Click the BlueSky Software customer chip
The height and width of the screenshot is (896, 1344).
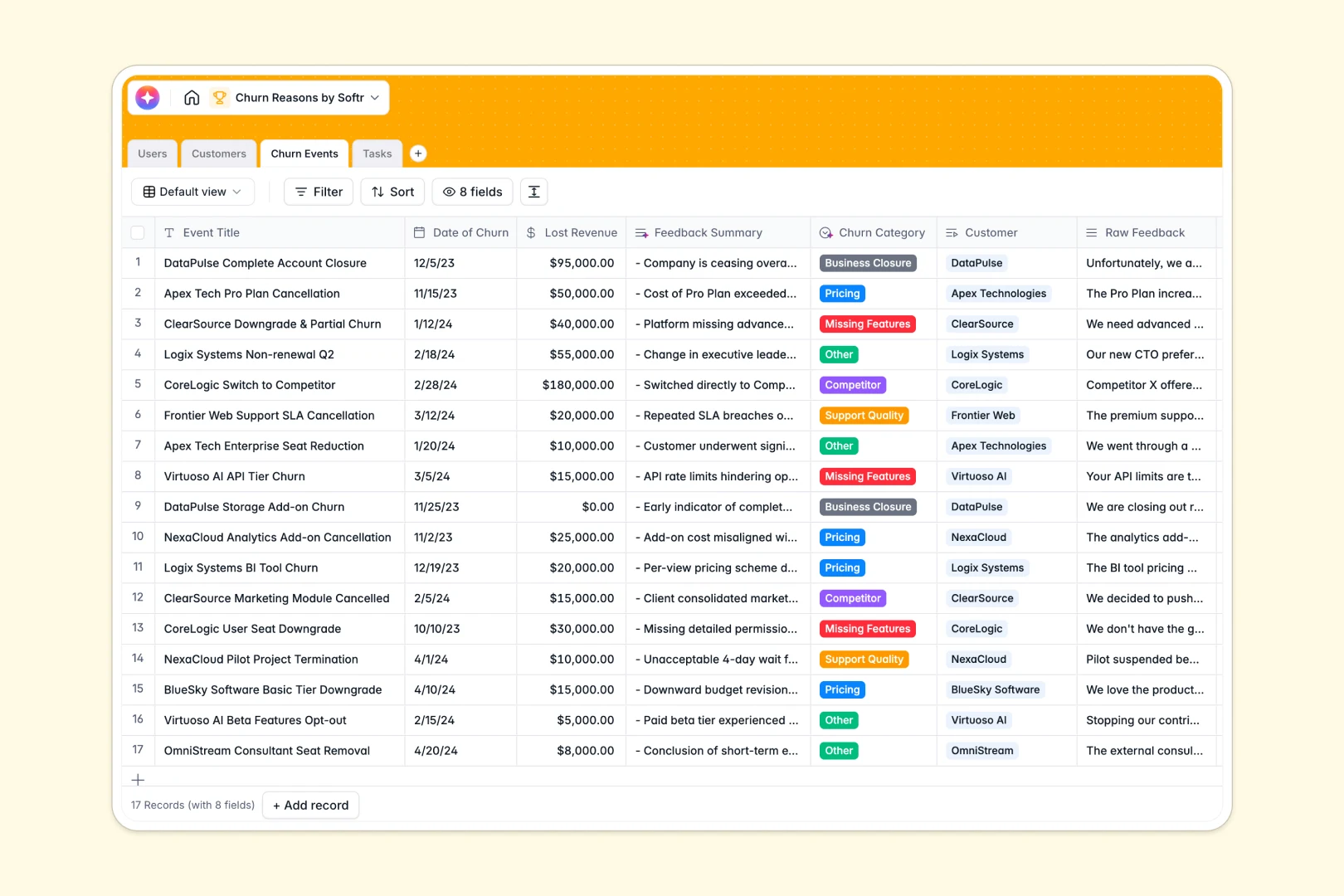(x=996, y=690)
